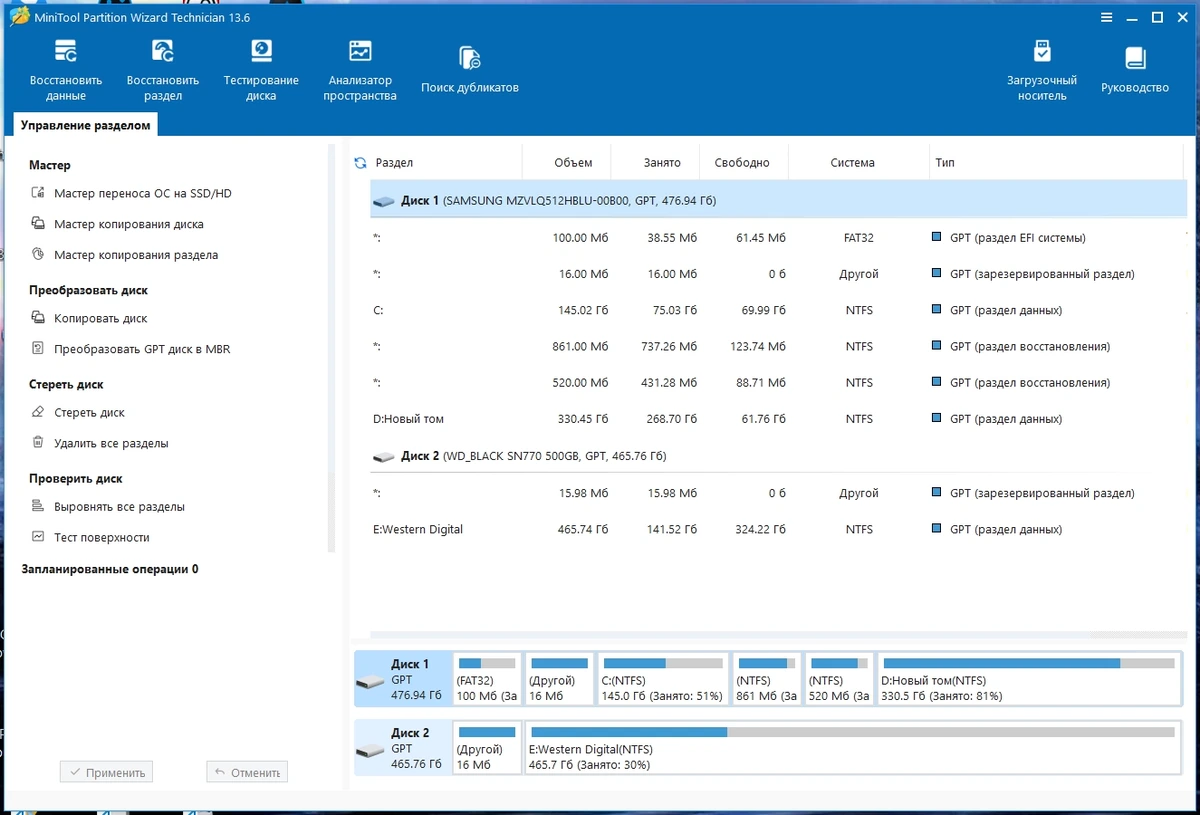
Task: Click the Копировать диск icon
Action: 38,318
